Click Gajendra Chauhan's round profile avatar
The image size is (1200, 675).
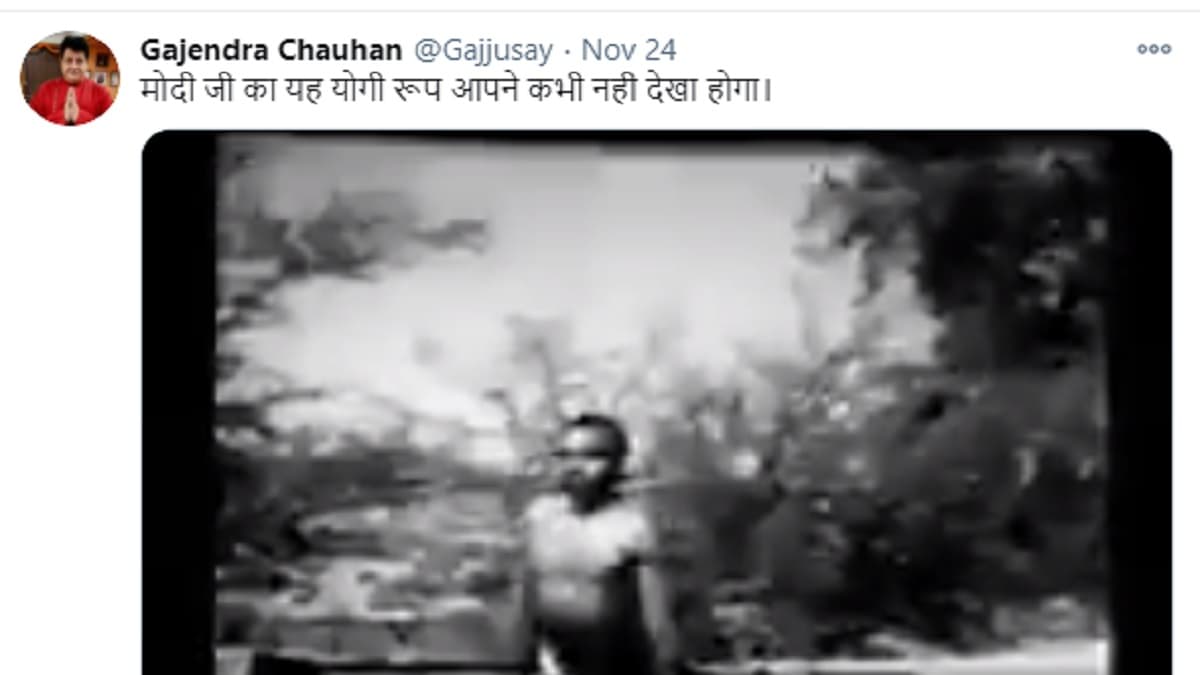[x=70, y=78]
